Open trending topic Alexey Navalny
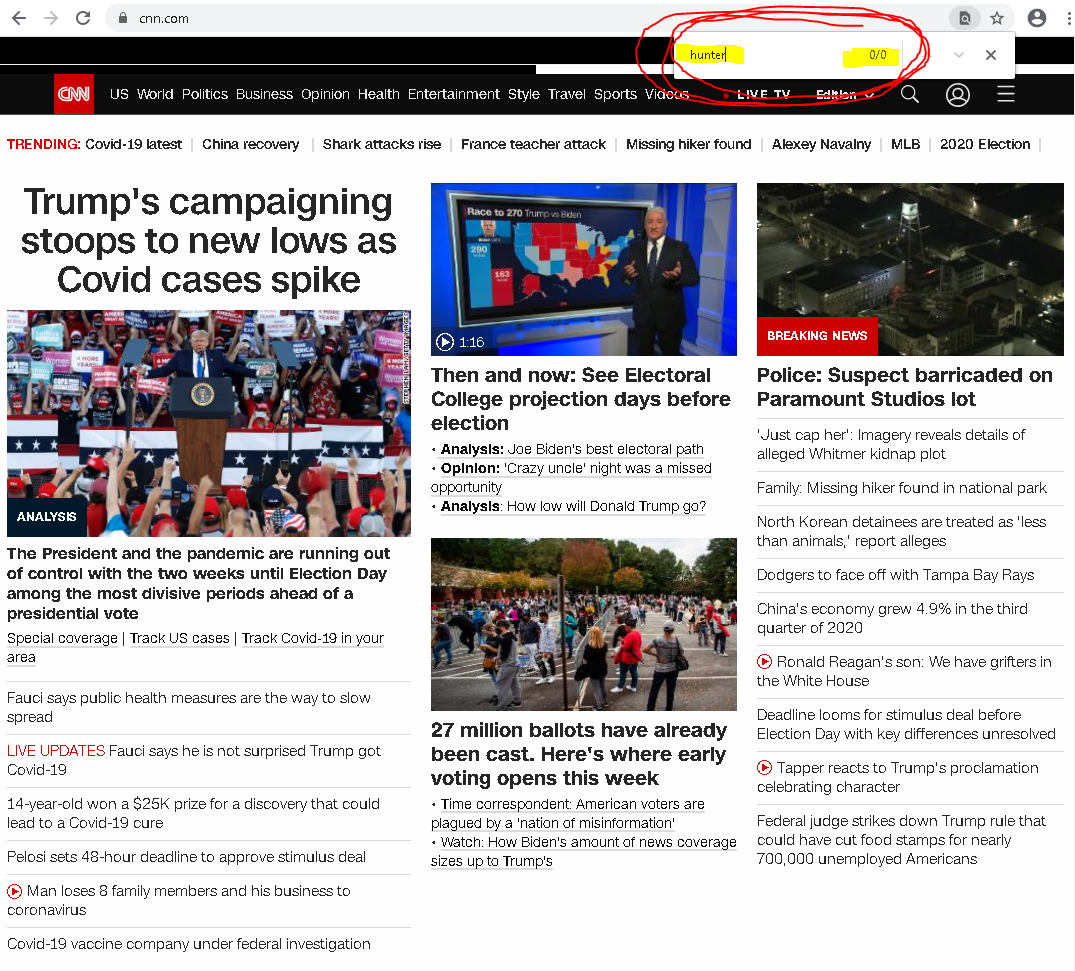Screen dimensions: 1075x971 pyautogui.click(x=821, y=145)
